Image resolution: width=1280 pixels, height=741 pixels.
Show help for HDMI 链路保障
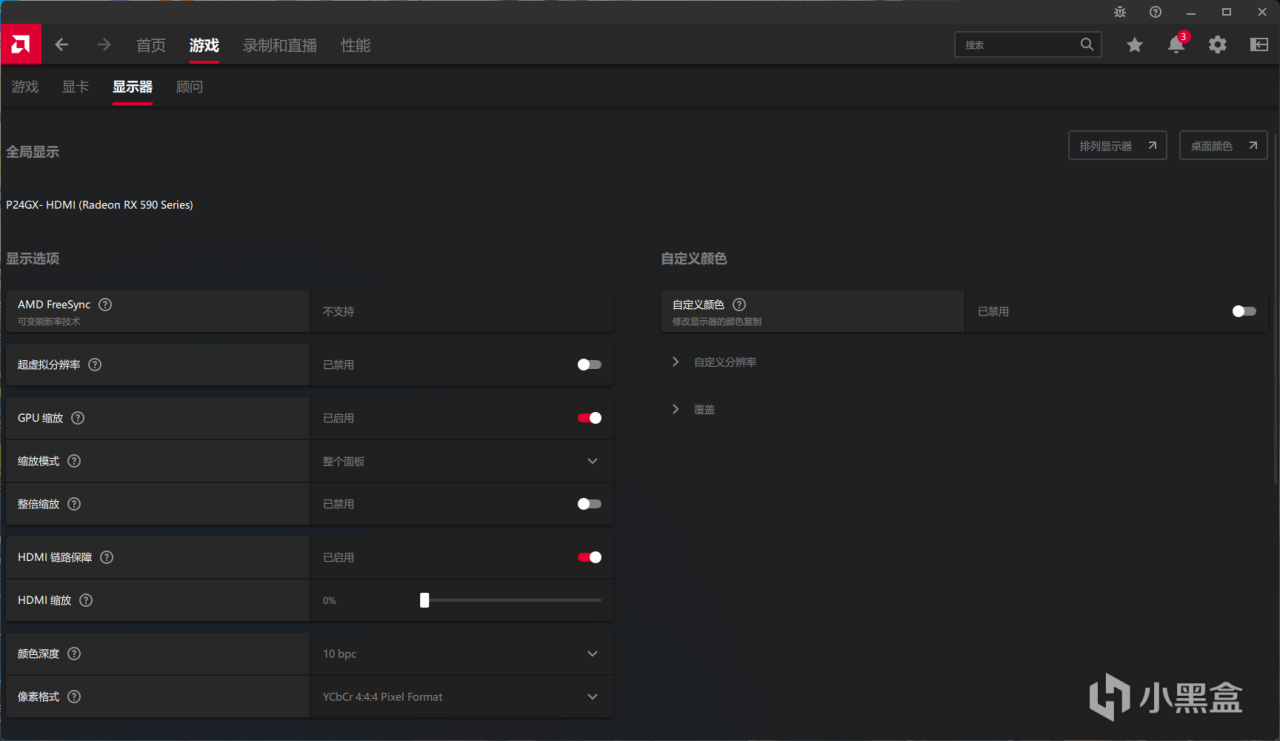[x=107, y=557]
